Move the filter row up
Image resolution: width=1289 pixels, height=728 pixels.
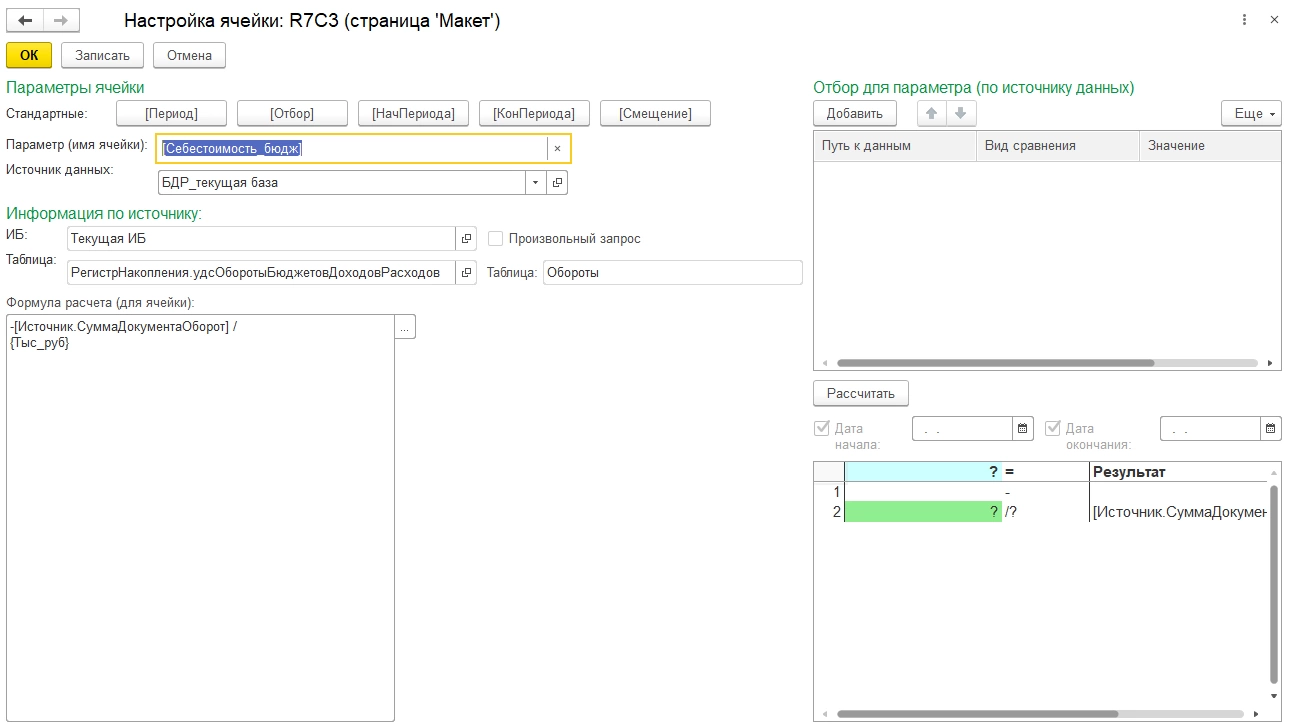(x=931, y=114)
